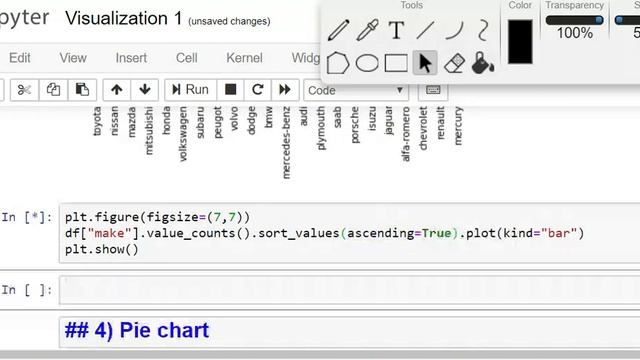Click the mercedes-benz axis label
640x360 pixels.
286,142
